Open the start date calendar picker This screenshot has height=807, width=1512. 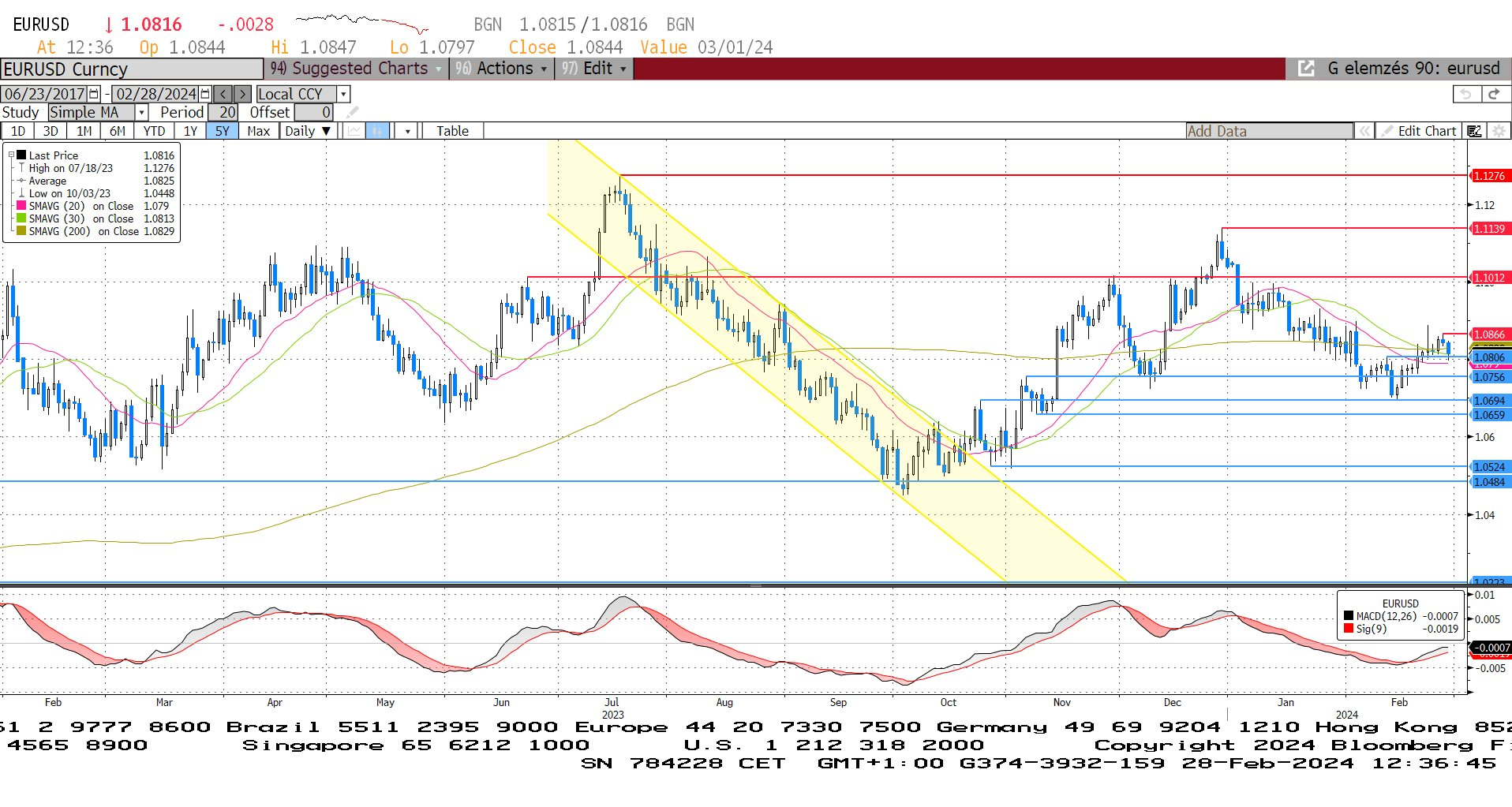(x=94, y=94)
